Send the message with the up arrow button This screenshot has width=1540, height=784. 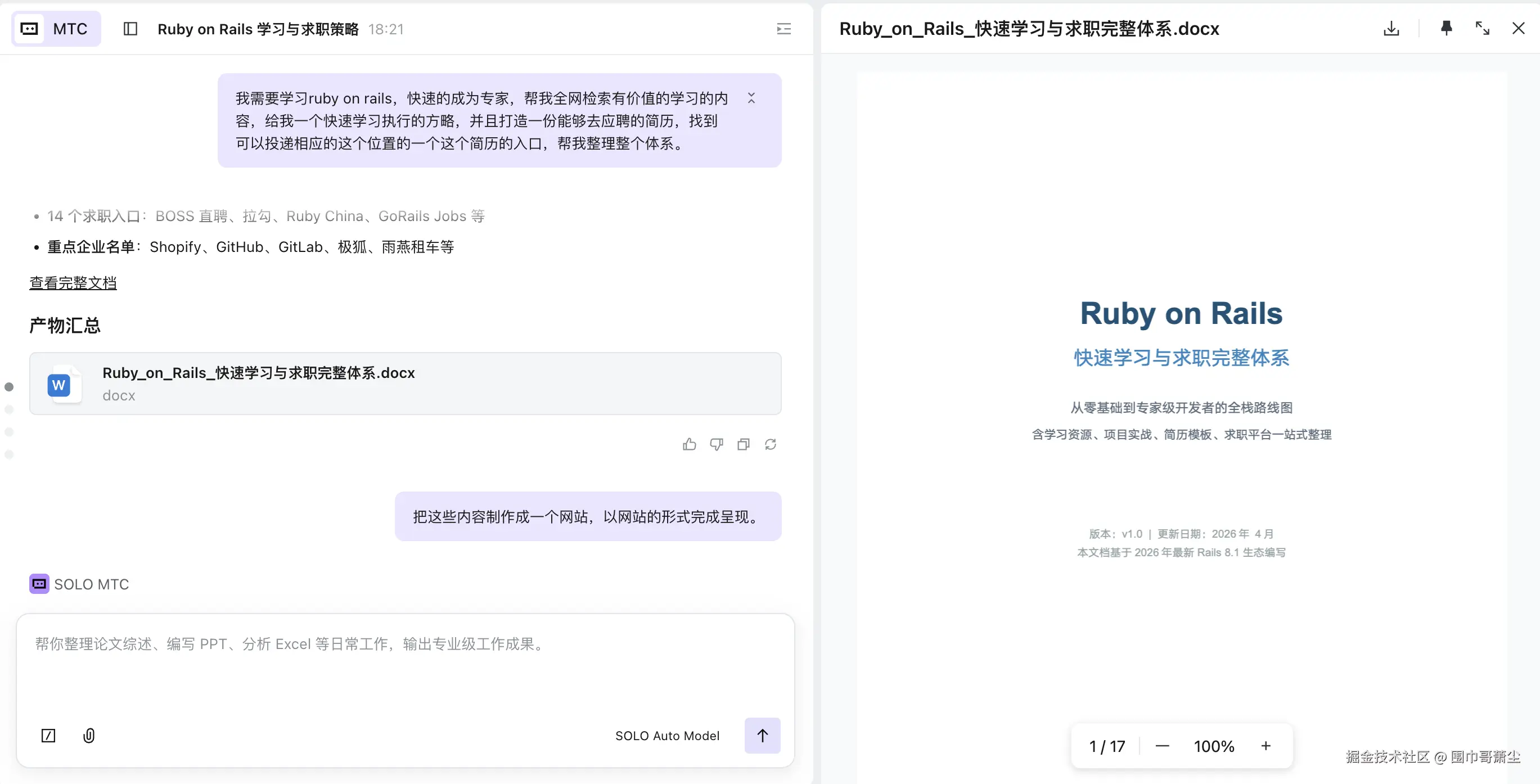[762, 736]
